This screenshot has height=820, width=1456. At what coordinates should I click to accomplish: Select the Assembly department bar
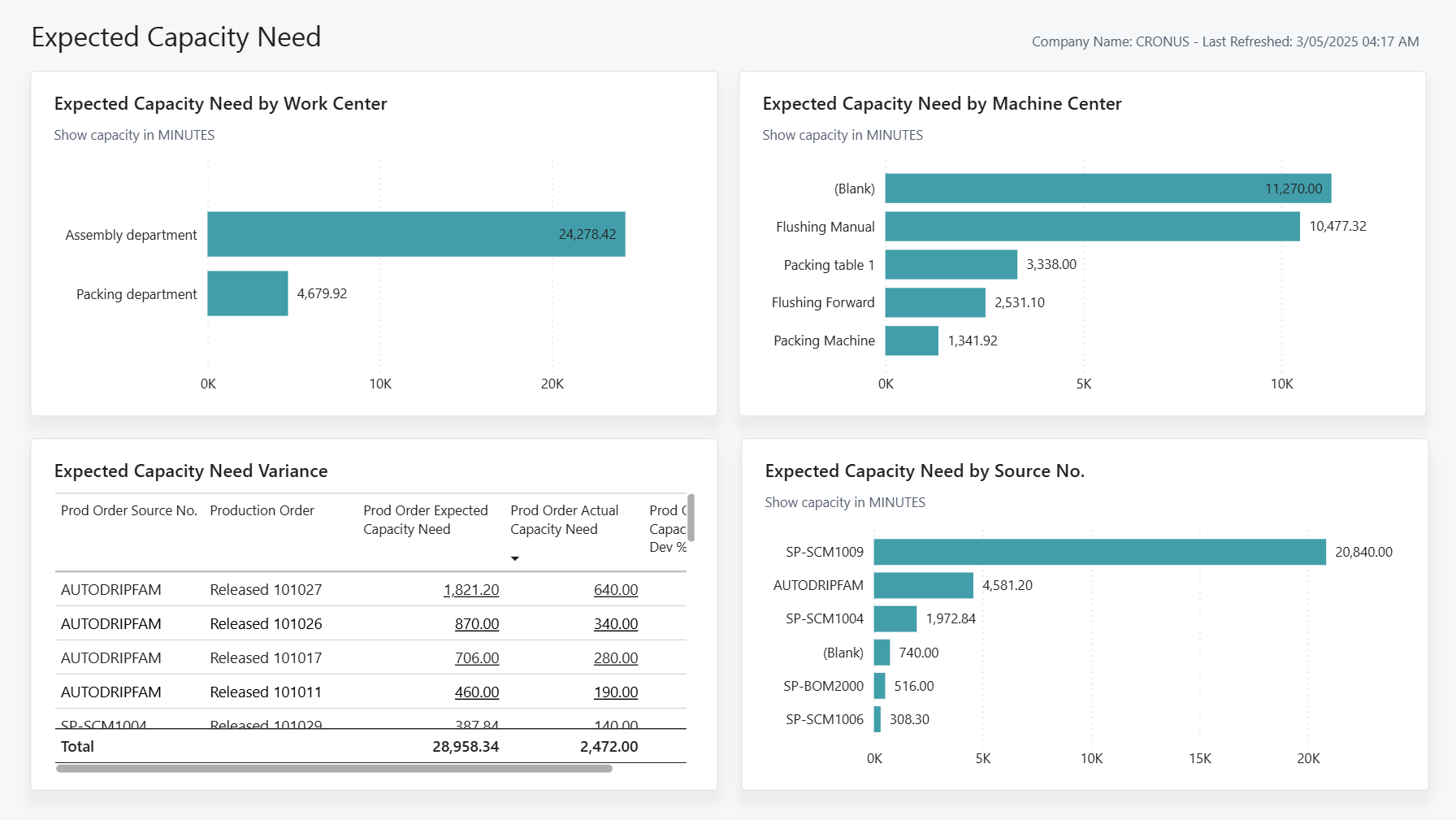tap(414, 234)
